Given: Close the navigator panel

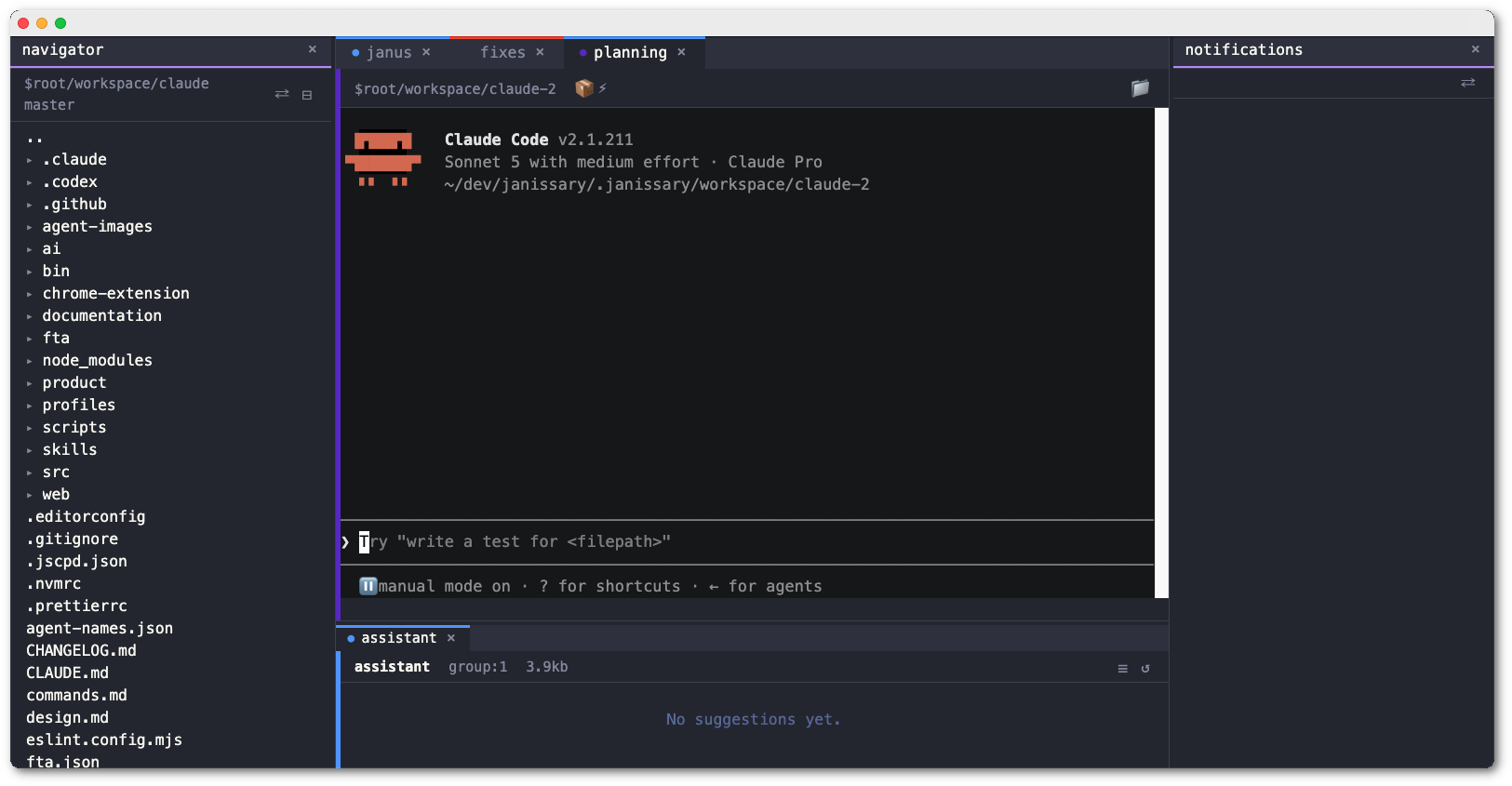Looking at the screenshot, I should point(312,49).
